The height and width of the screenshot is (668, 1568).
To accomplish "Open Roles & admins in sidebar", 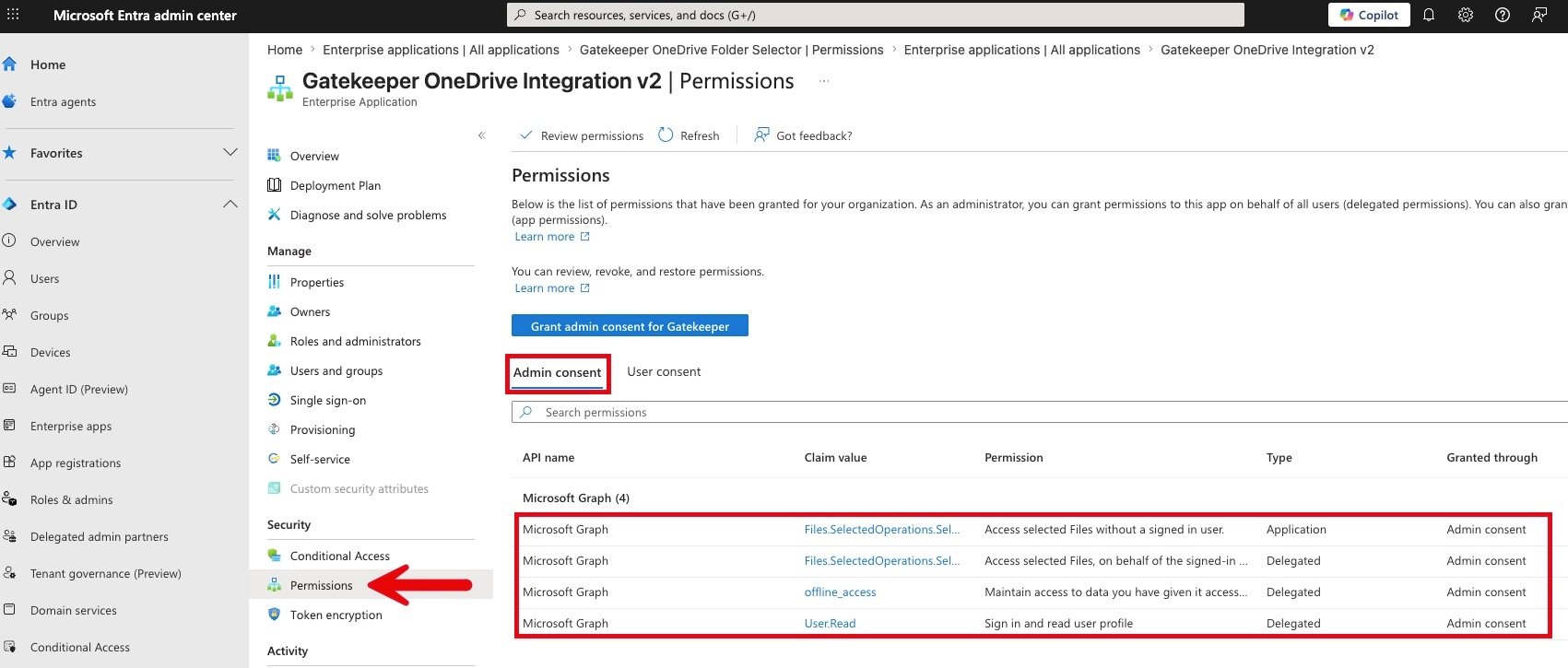I will [x=71, y=499].
